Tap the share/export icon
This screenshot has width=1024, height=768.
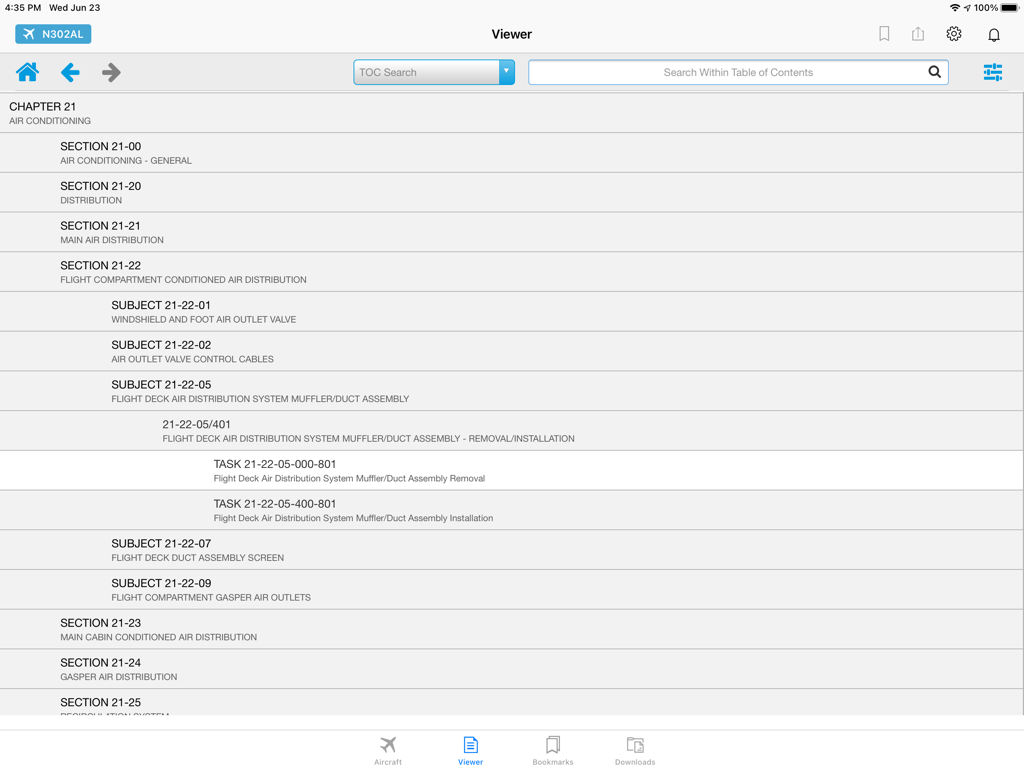coord(918,33)
